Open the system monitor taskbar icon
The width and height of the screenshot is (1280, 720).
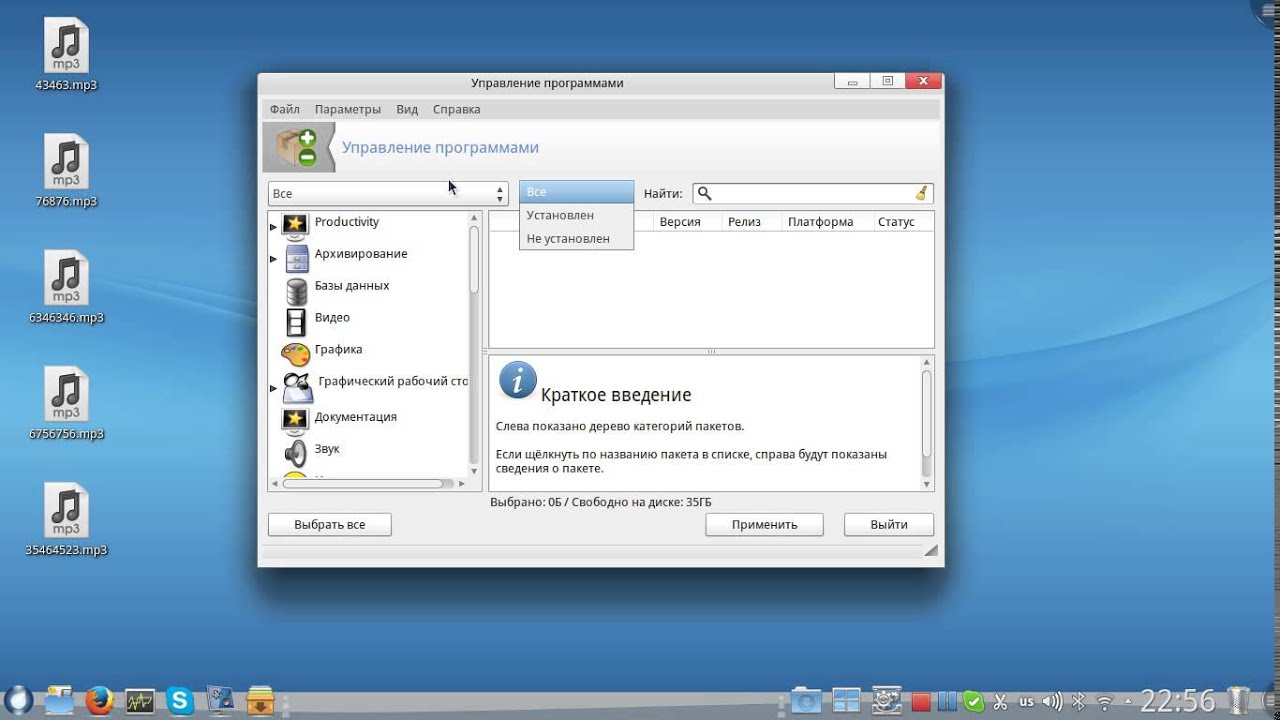point(139,700)
